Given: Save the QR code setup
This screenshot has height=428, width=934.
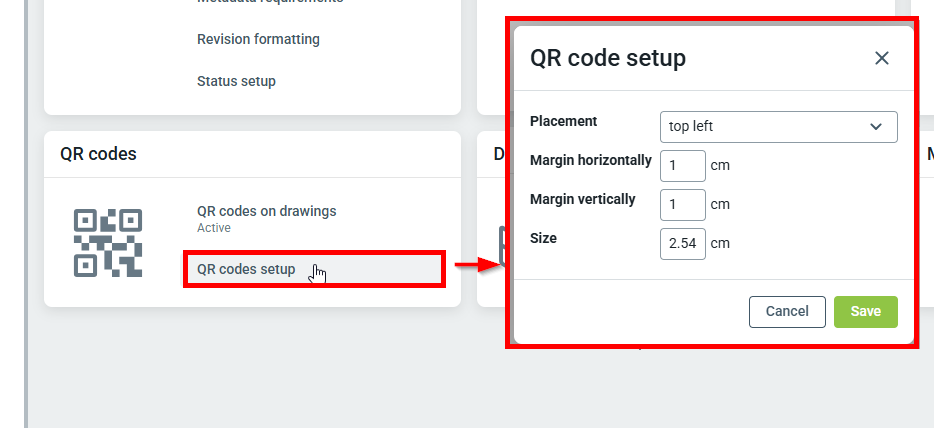Looking at the screenshot, I should (865, 312).
